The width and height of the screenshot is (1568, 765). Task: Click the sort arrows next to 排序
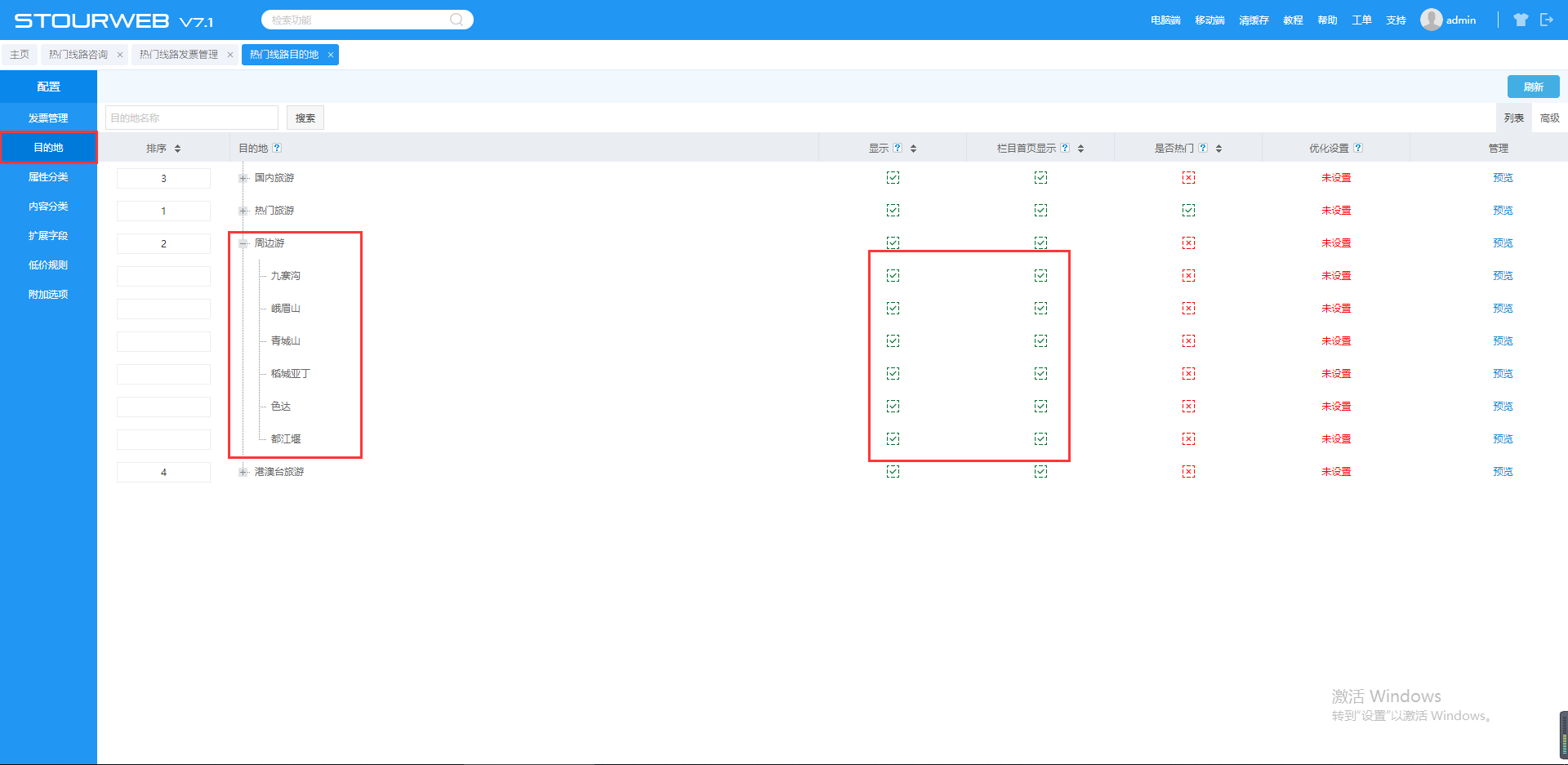(x=177, y=149)
